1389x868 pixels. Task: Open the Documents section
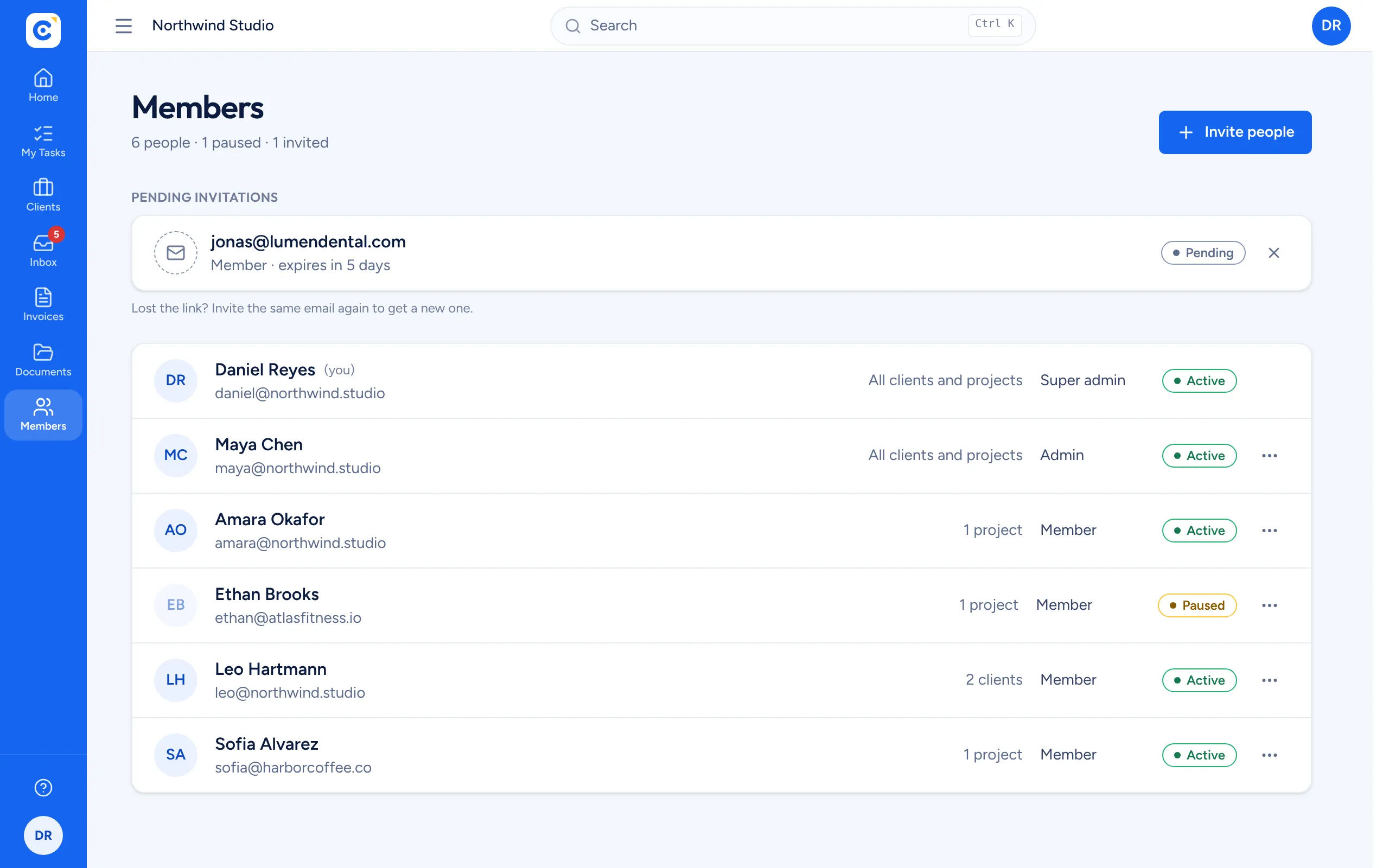43,360
